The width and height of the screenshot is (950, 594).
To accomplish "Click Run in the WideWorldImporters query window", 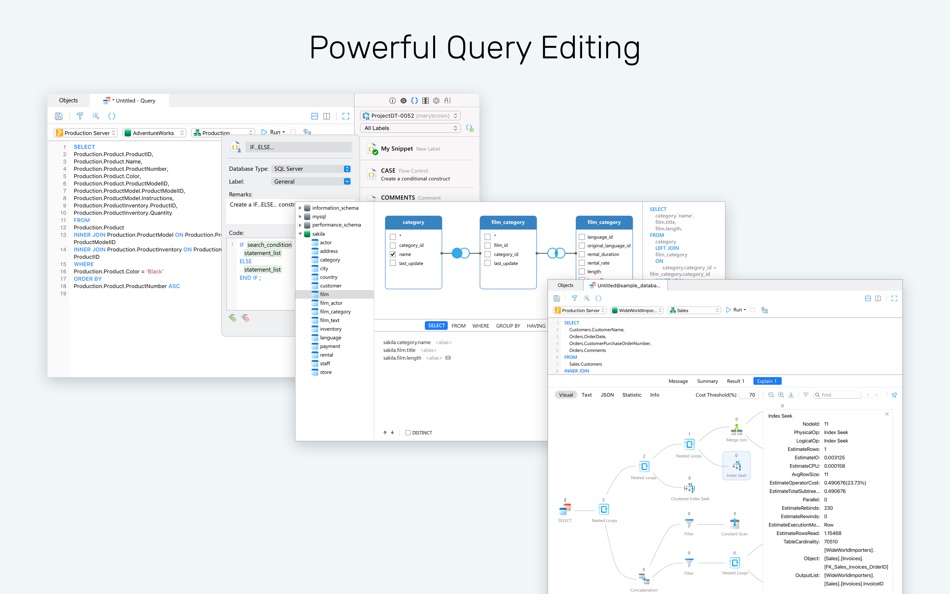I will click(x=736, y=310).
